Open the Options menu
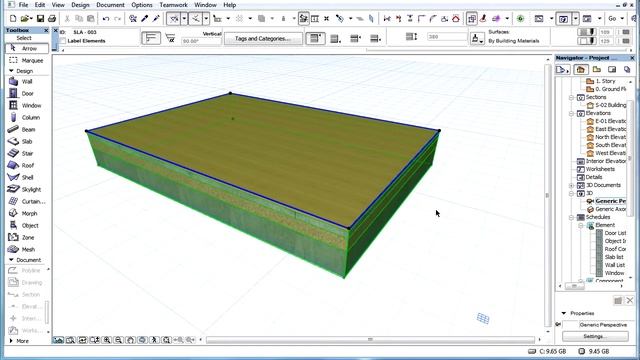The image size is (640, 360). pos(142,5)
